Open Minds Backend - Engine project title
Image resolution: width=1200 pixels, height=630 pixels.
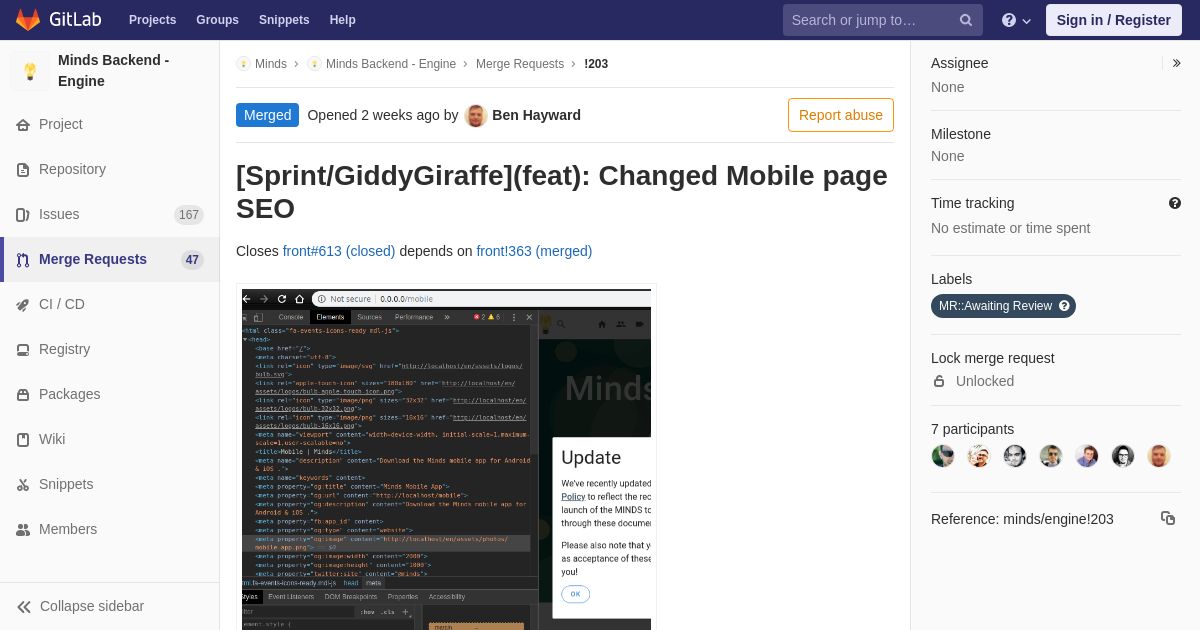point(113,70)
